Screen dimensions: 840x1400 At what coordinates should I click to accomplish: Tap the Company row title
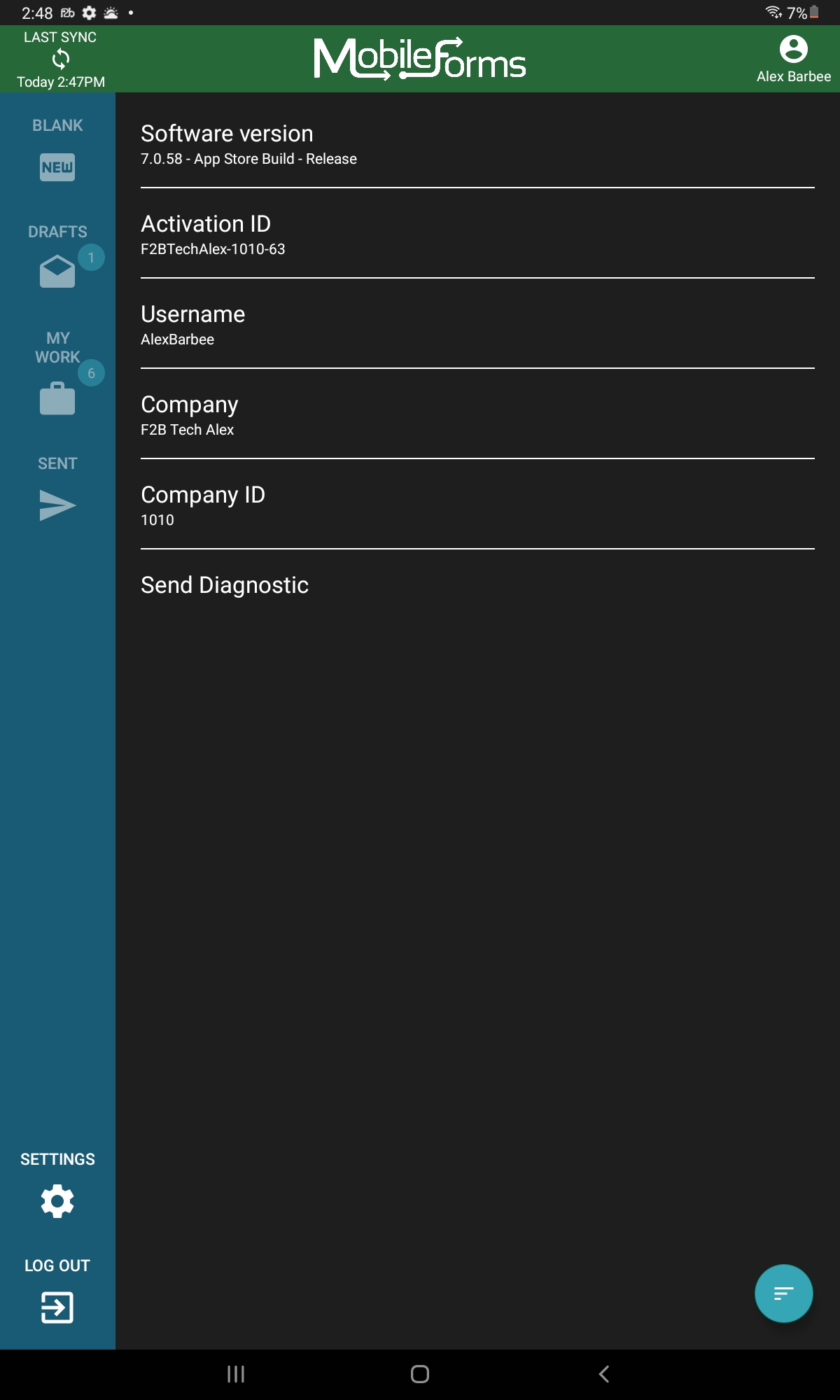click(x=190, y=405)
